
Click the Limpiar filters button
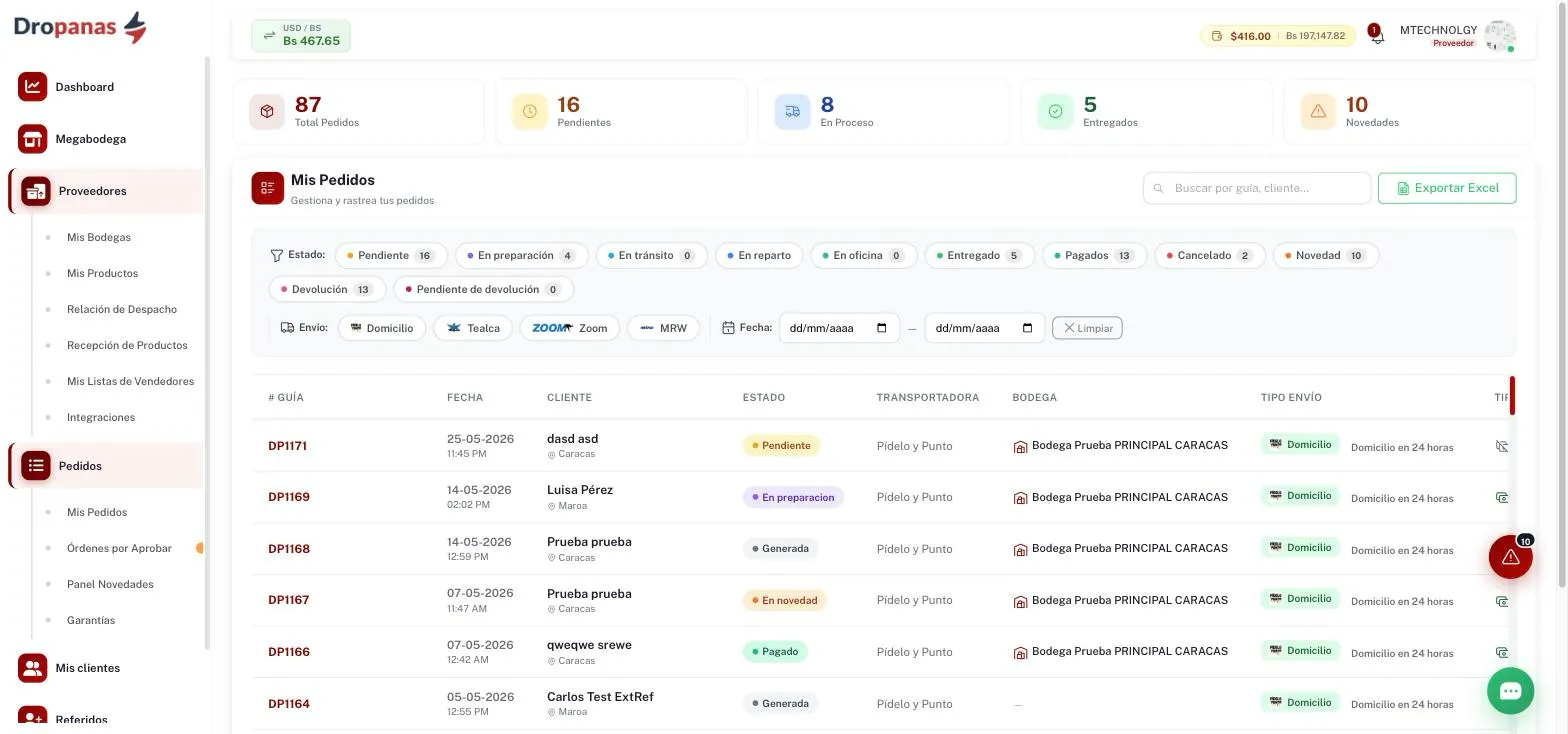pyautogui.click(x=1087, y=328)
